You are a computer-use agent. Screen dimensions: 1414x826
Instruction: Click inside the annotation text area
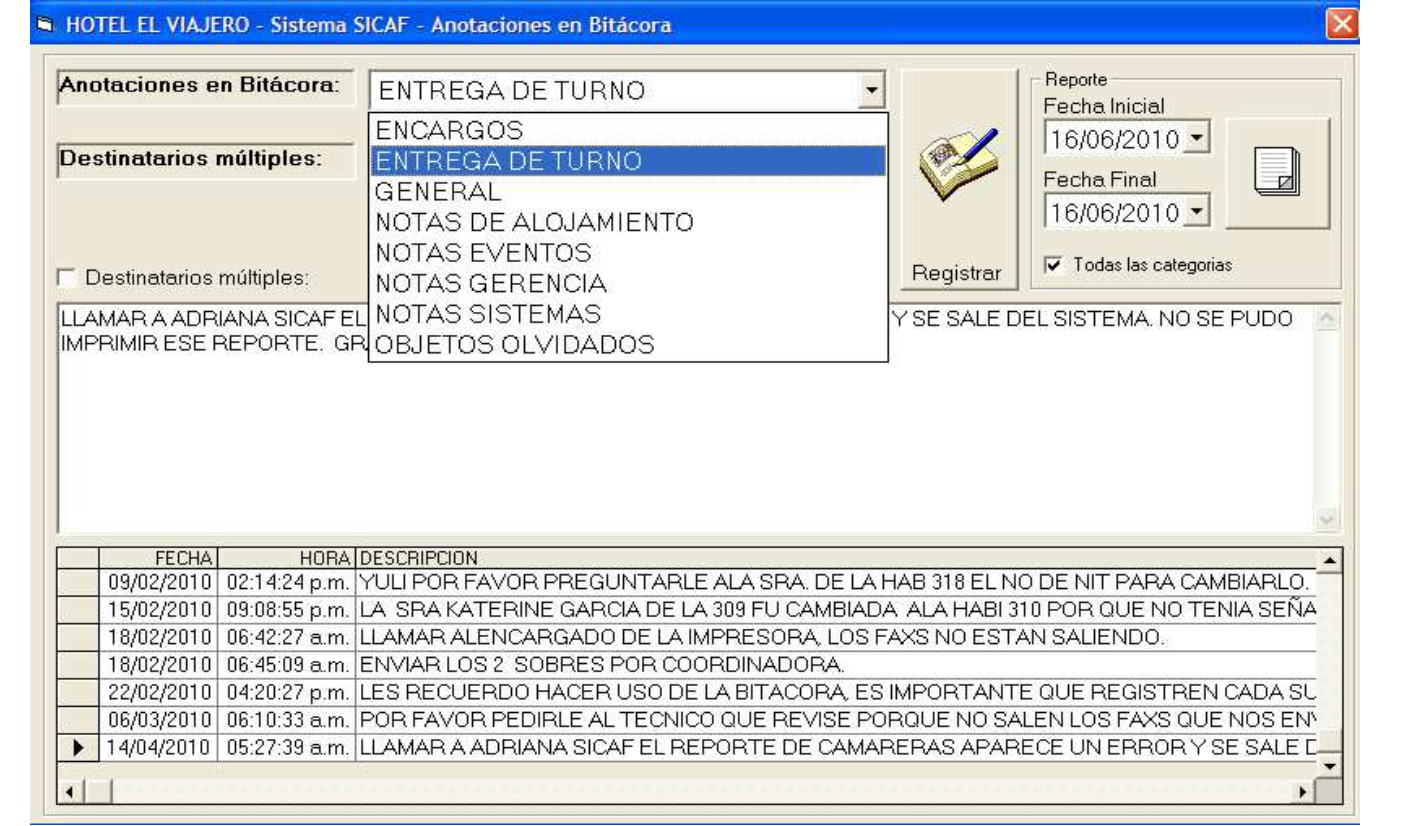680,440
